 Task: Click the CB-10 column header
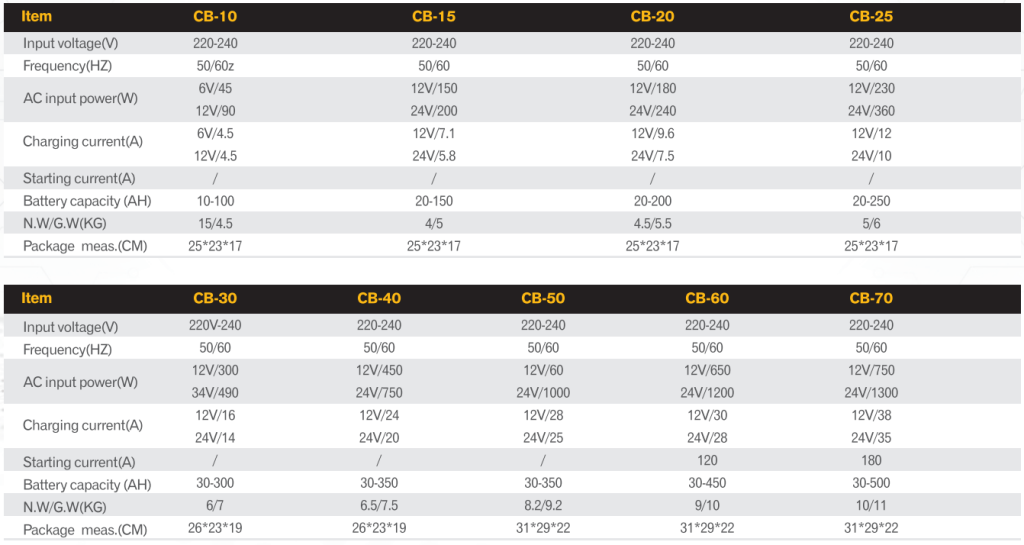[x=215, y=16]
